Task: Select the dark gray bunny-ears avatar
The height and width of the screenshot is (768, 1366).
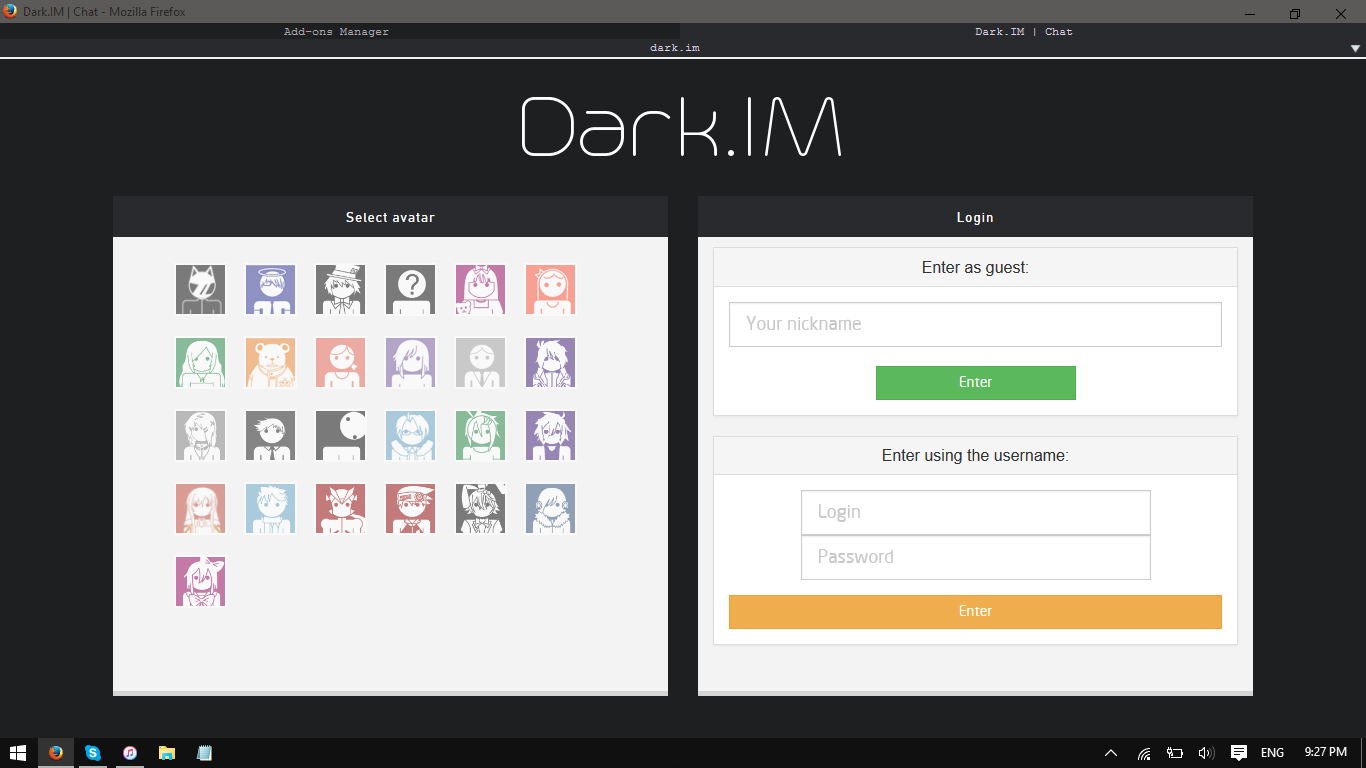Action: click(x=480, y=508)
